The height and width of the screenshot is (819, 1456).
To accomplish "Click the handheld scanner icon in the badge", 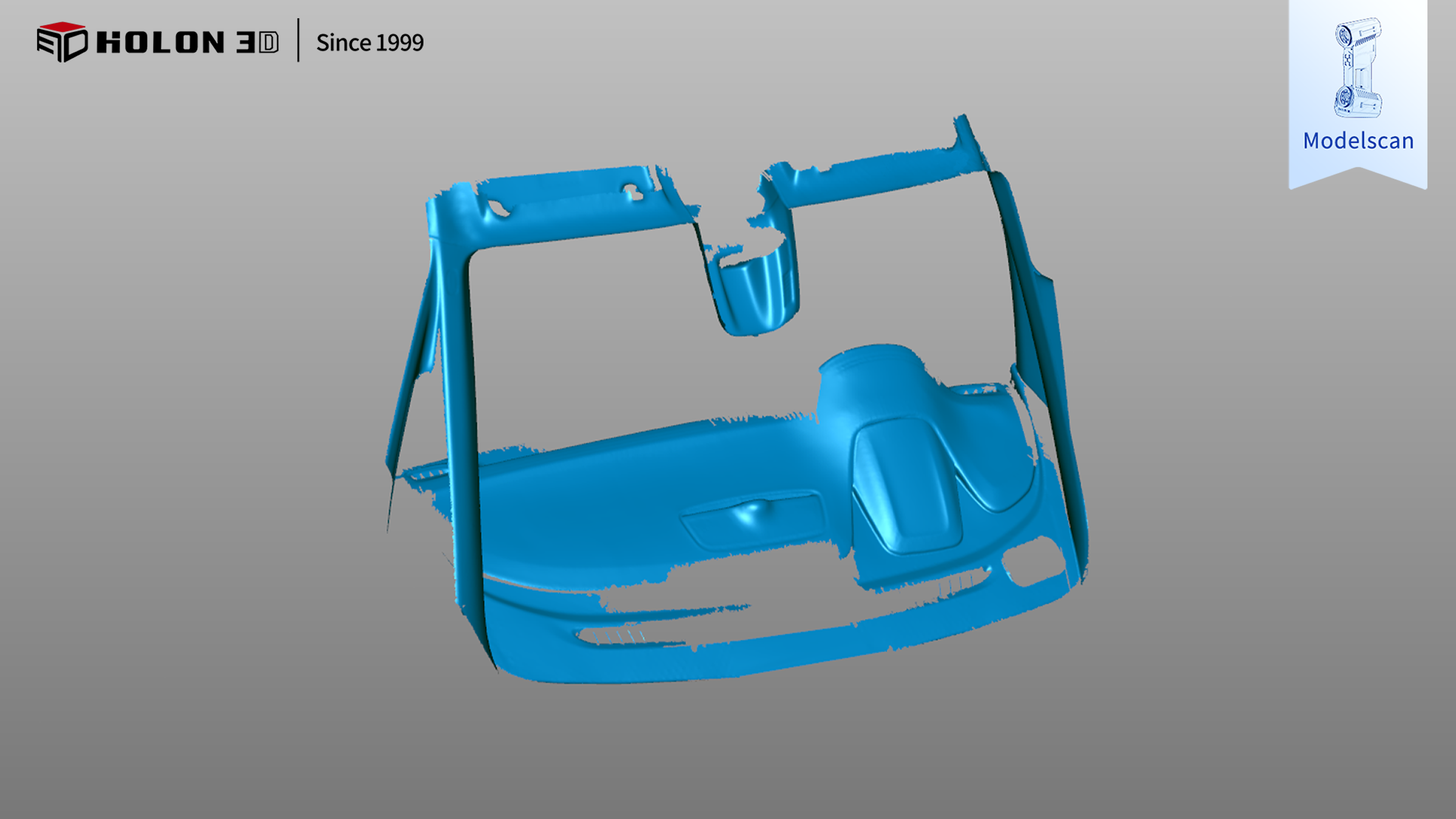I will tap(1358, 67).
